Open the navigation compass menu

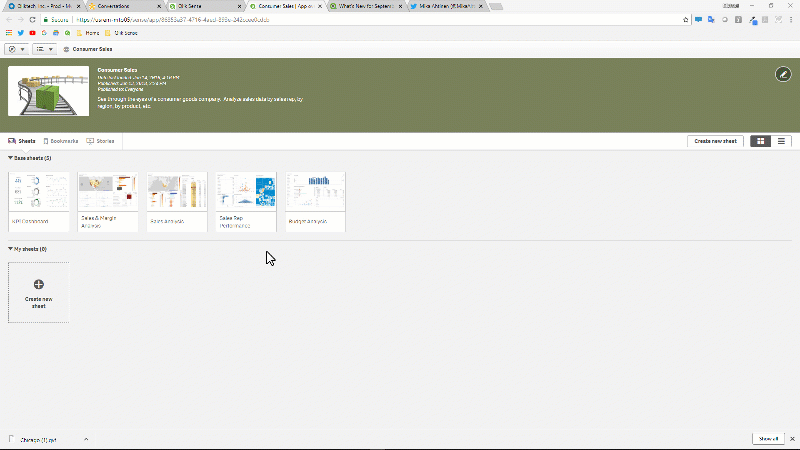[15, 49]
